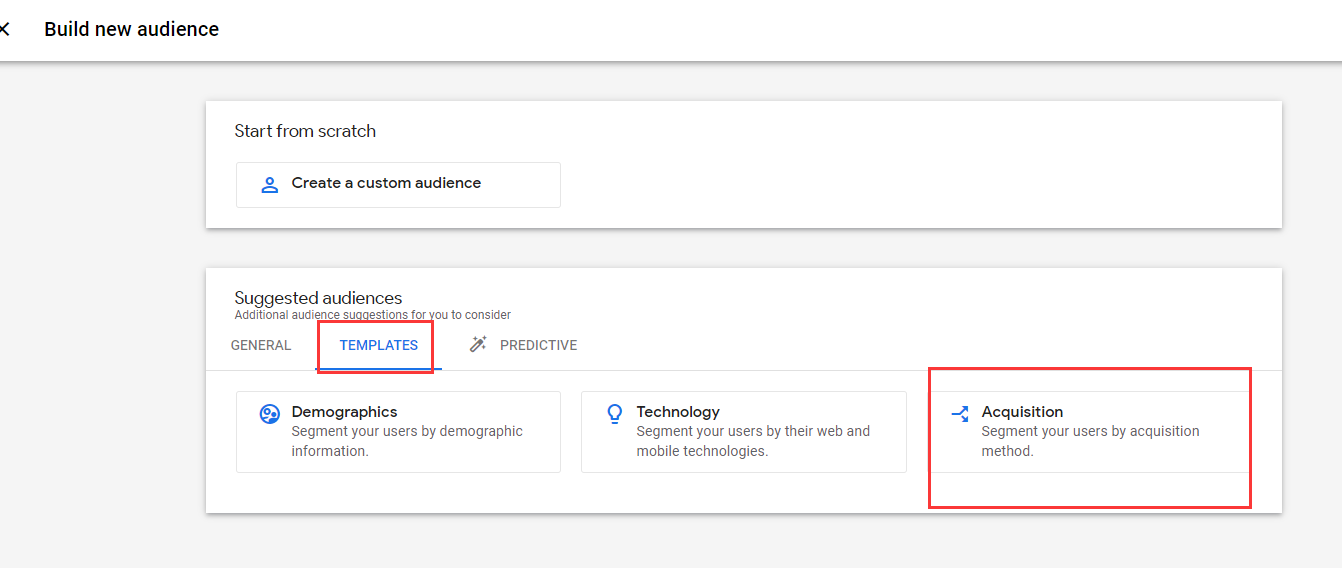Image resolution: width=1342 pixels, height=568 pixels.
Task: Switch to the General tab
Action: [261, 345]
